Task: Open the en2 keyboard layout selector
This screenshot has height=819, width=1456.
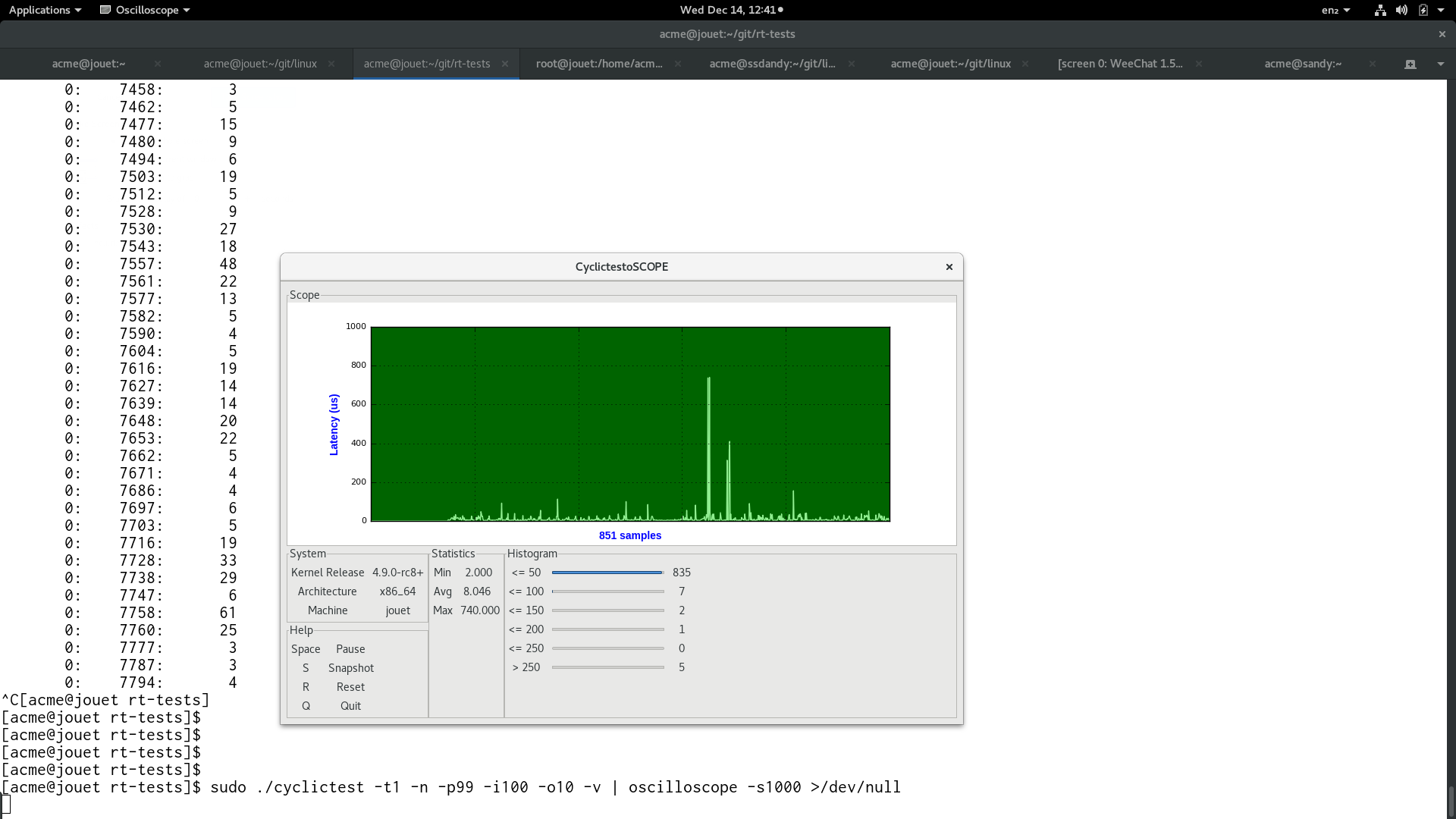Action: pos(1335,10)
